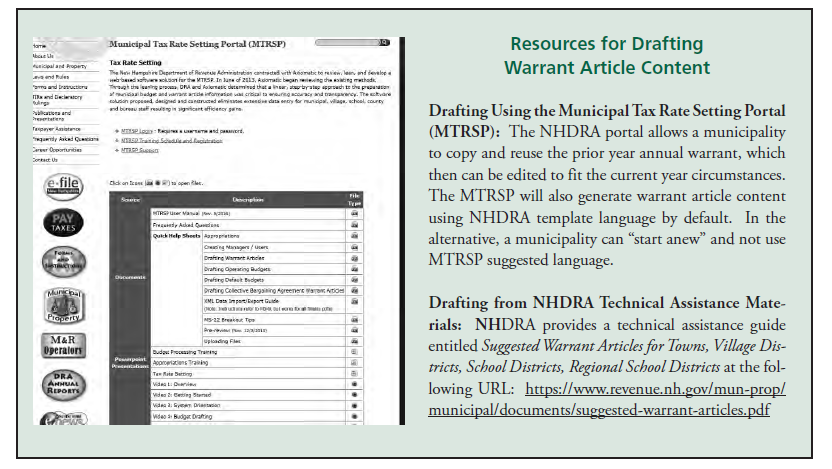The height and width of the screenshot is (469, 832).
Task: Open the DRA Annual Reports badge
Action: coord(64,384)
